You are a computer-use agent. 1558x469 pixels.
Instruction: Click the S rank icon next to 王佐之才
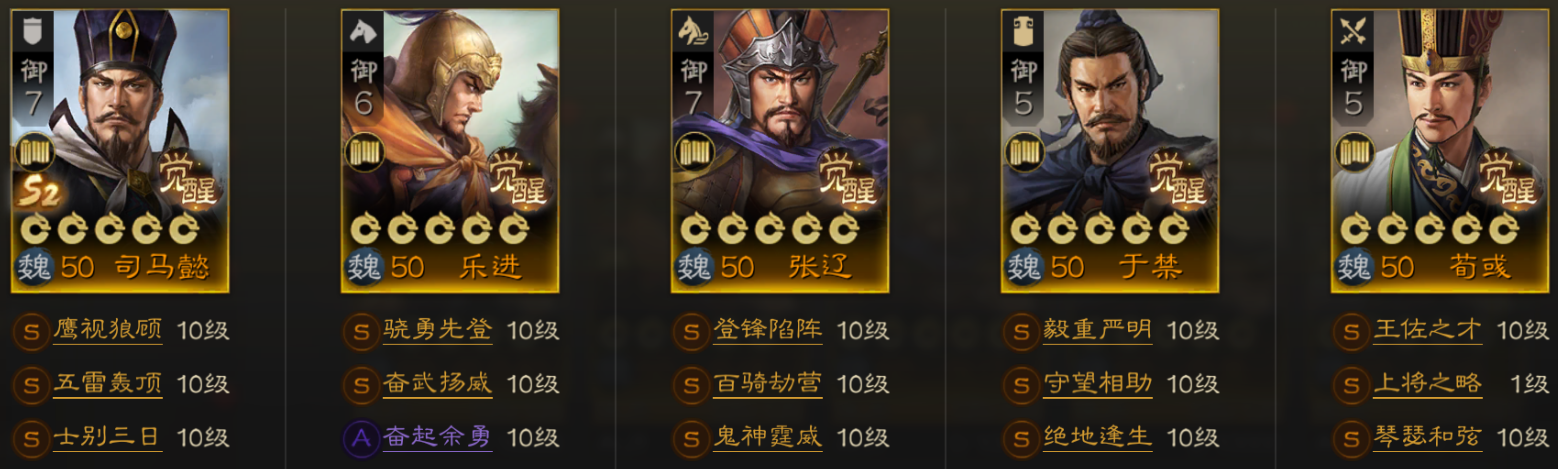[1351, 331]
